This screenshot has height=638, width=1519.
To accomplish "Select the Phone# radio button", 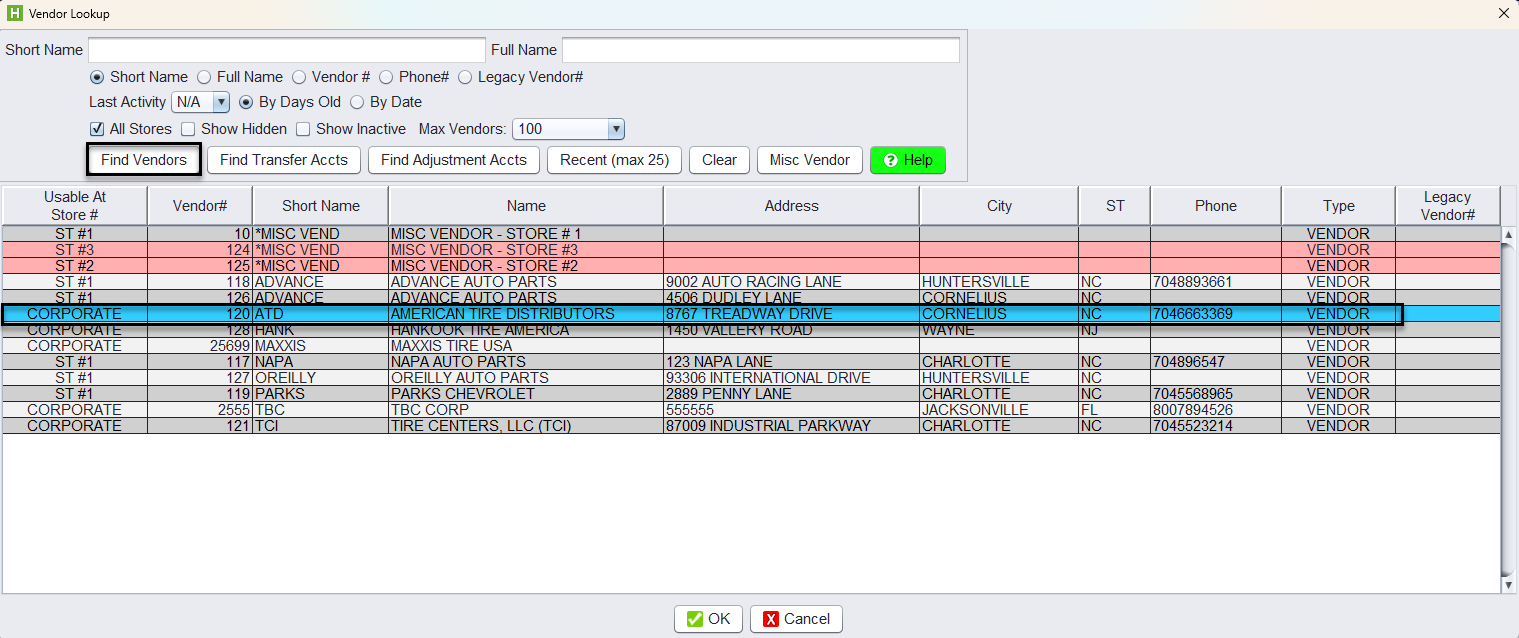I will coord(386,77).
